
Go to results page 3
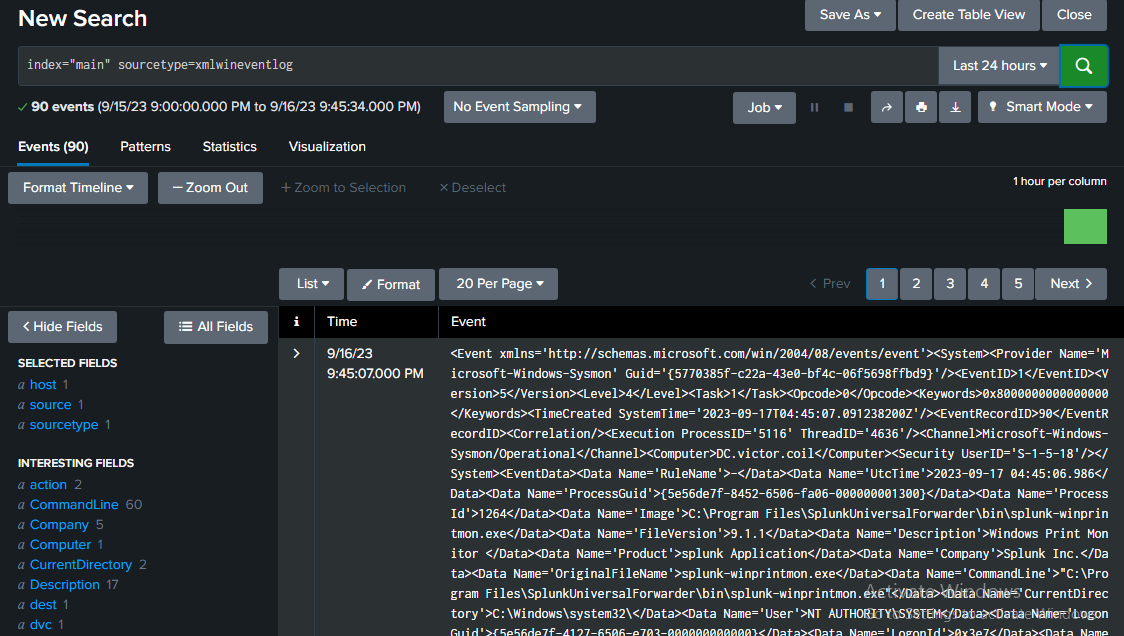[x=949, y=284]
